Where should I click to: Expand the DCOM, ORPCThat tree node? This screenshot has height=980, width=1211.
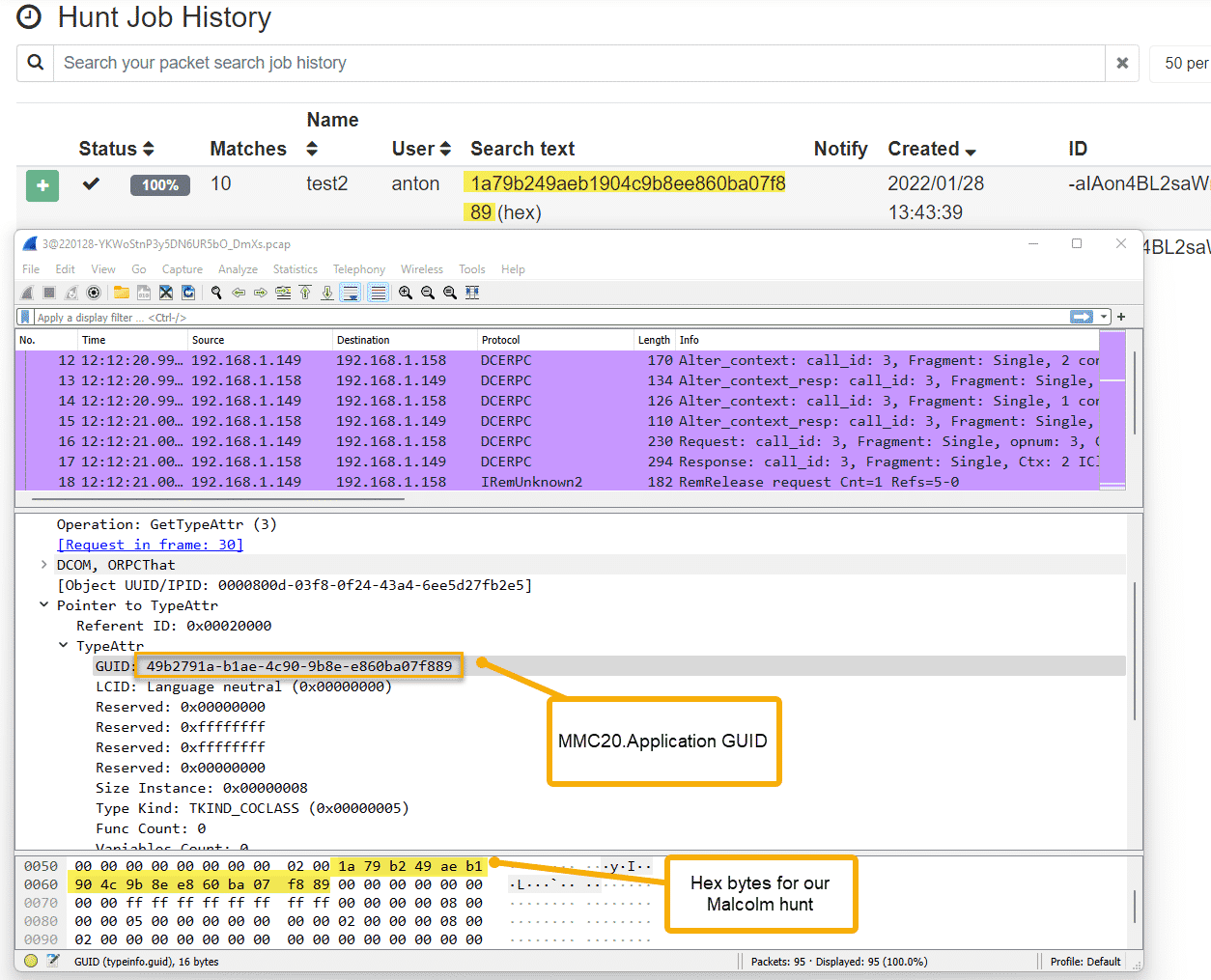(x=44, y=565)
